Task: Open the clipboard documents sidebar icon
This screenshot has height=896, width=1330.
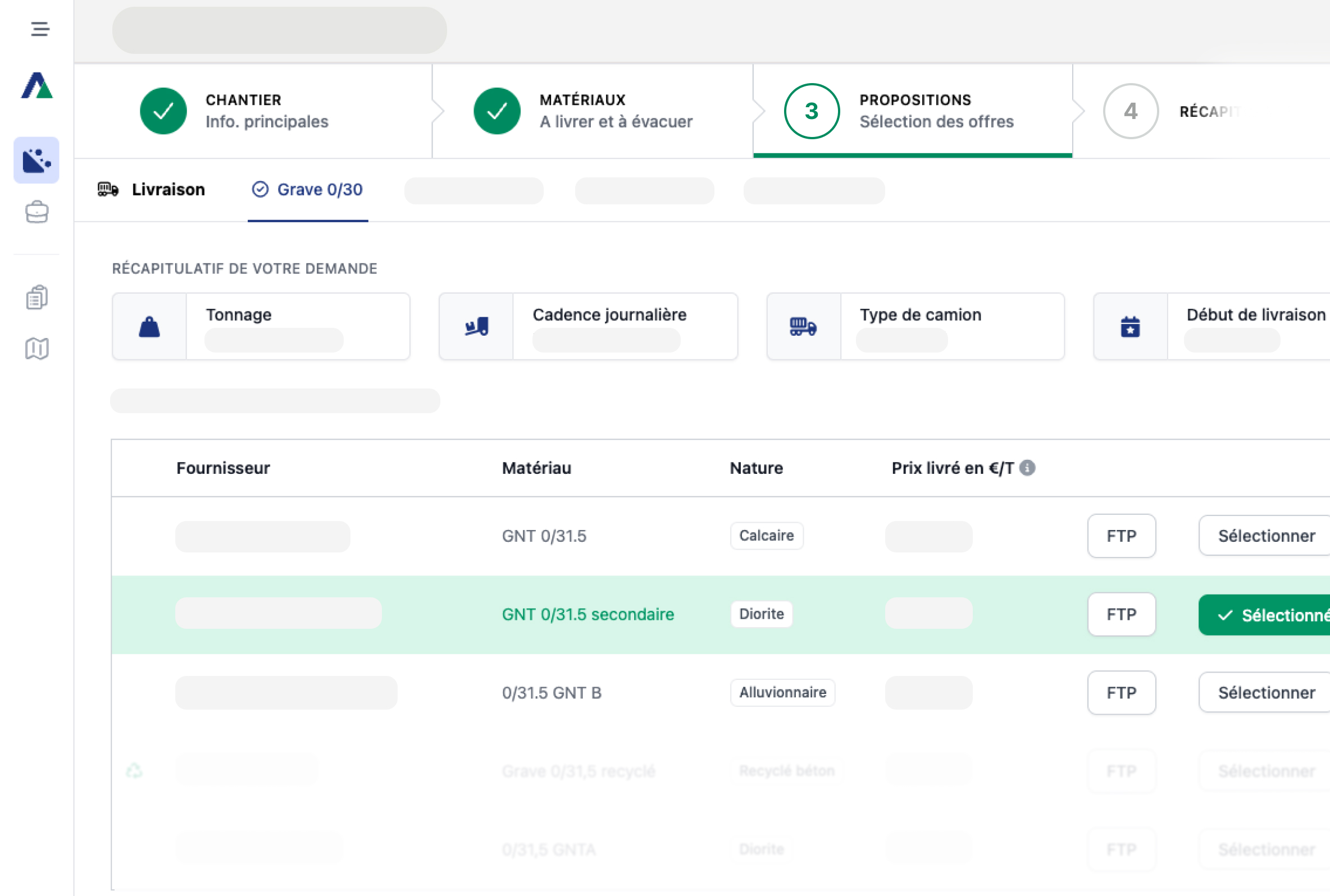Action: 37,297
